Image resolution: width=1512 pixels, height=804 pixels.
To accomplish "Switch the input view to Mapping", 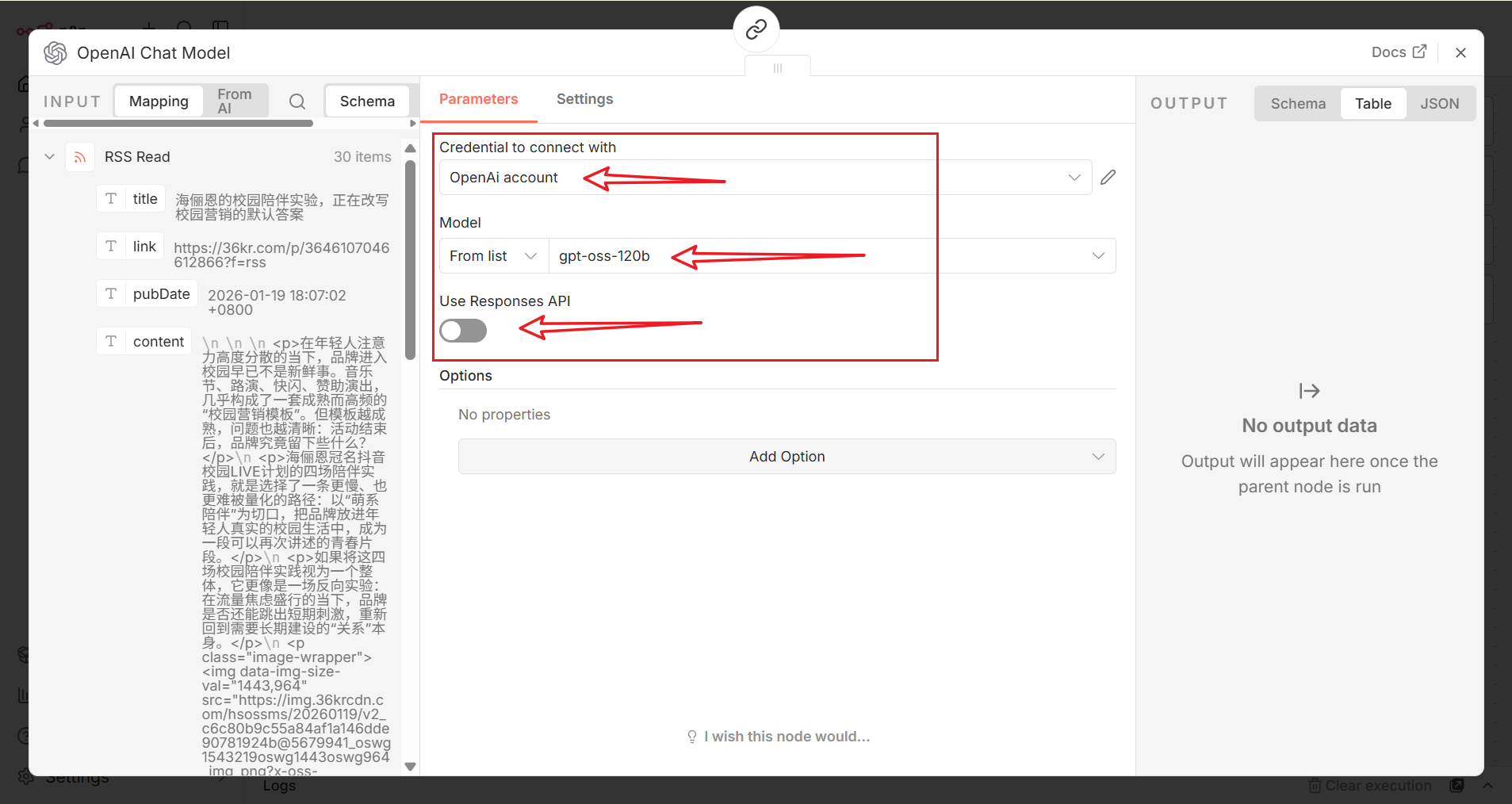I will (x=159, y=101).
